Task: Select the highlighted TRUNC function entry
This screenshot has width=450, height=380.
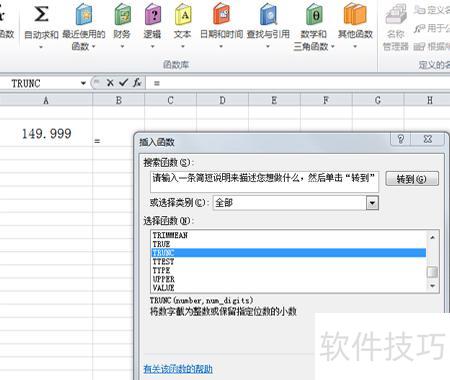Action: [289, 253]
